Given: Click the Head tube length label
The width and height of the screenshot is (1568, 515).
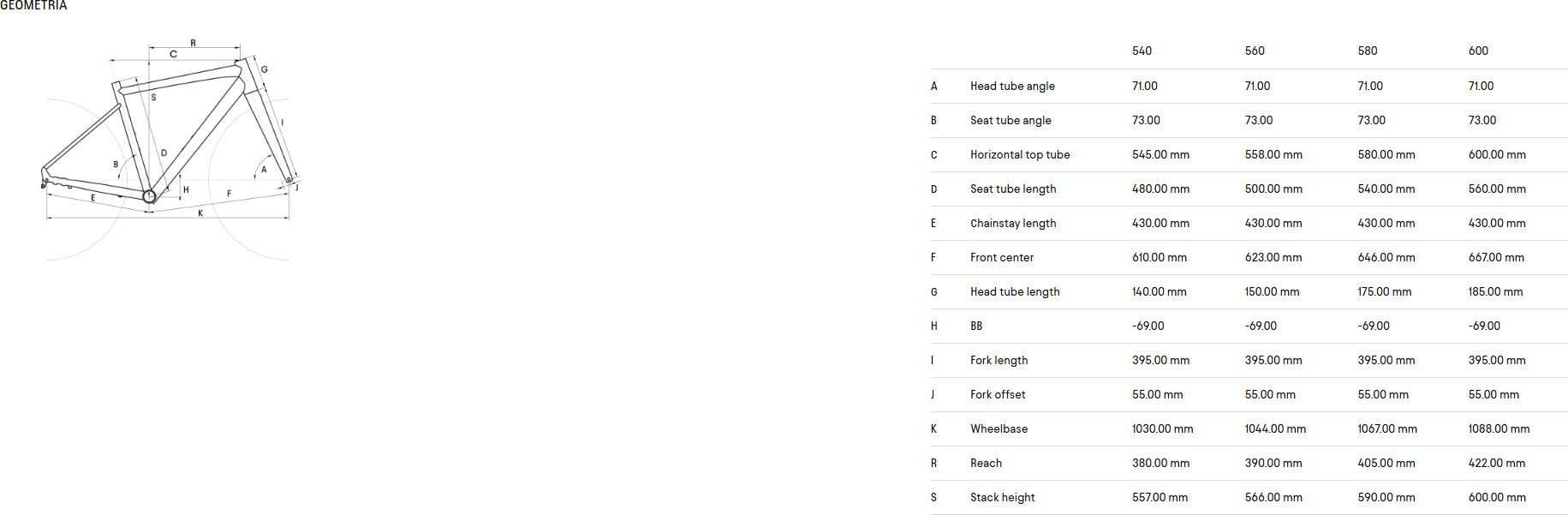Looking at the screenshot, I should (1015, 292).
